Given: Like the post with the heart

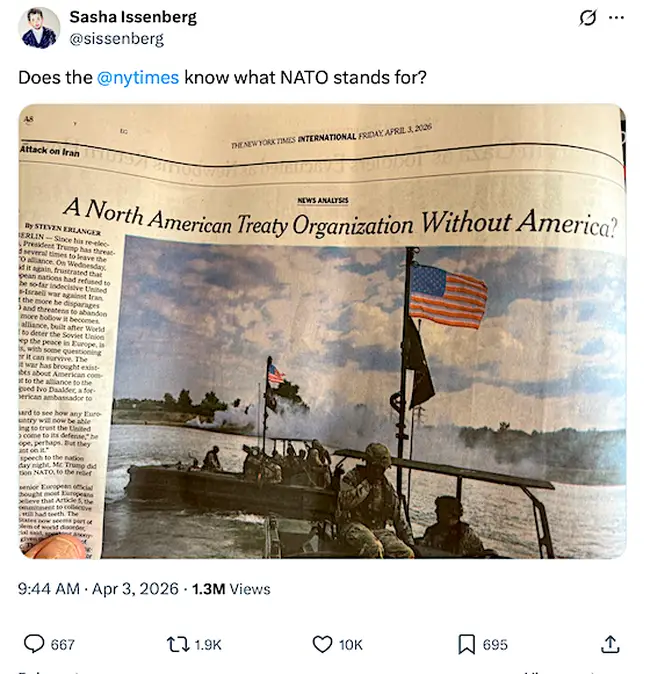Looking at the screenshot, I should (322, 644).
